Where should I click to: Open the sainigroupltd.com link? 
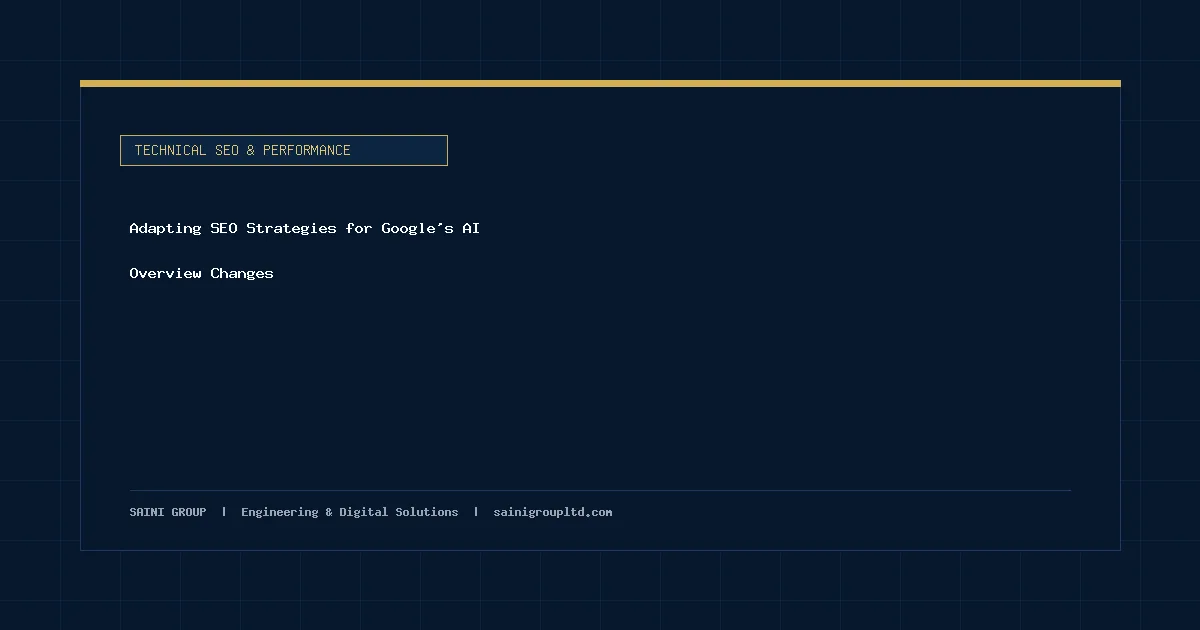click(x=553, y=512)
